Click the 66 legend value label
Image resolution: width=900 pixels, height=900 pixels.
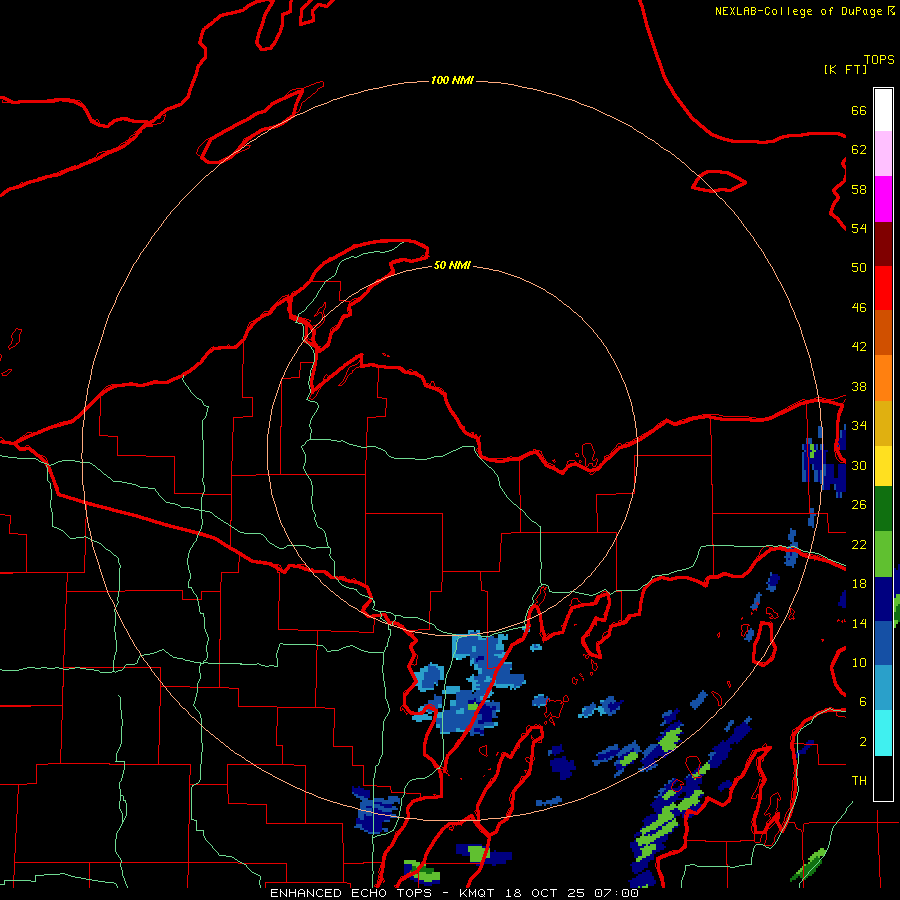pyautogui.click(x=859, y=110)
